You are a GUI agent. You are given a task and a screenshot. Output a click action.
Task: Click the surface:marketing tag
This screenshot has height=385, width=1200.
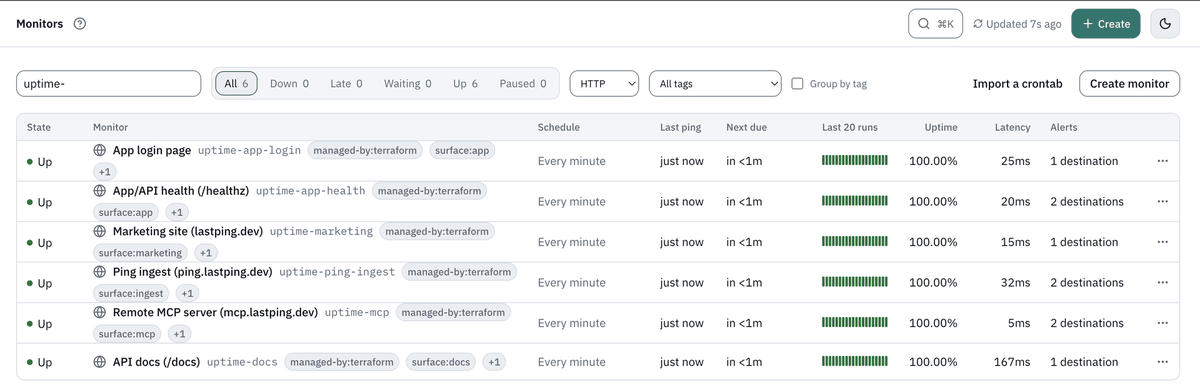[141, 253]
